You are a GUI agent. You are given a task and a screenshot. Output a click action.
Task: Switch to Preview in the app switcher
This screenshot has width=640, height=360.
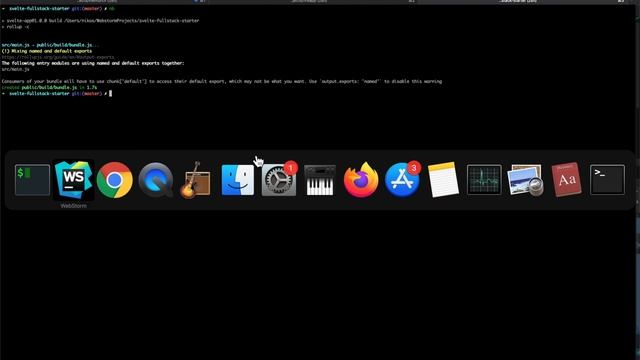[525, 180]
